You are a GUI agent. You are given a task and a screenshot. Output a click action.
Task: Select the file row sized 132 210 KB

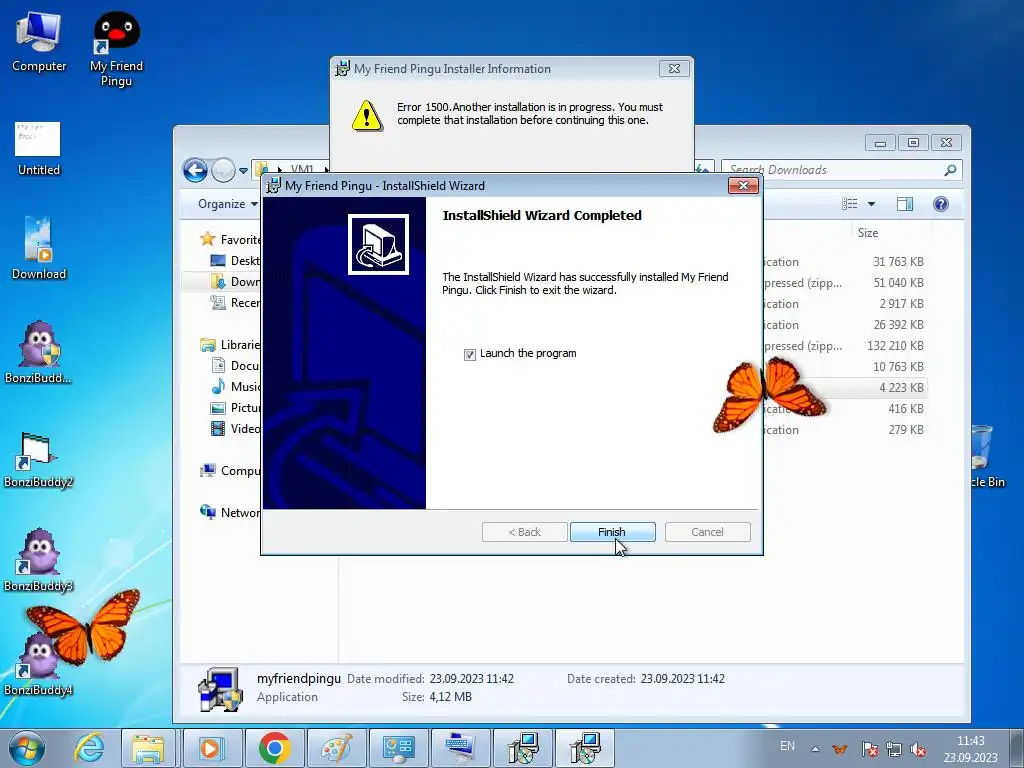[x=845, y=345]
